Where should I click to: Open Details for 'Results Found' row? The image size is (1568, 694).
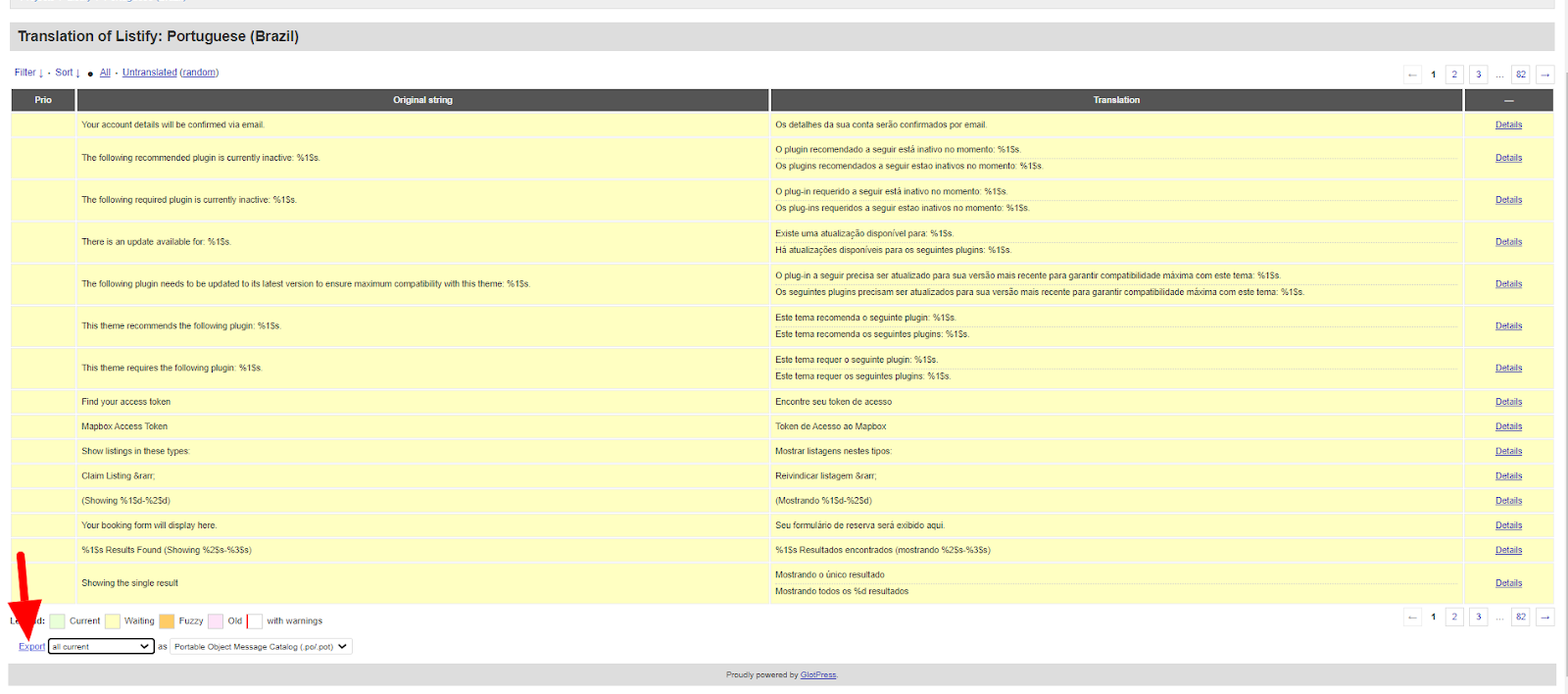[x=1508, y=550]
